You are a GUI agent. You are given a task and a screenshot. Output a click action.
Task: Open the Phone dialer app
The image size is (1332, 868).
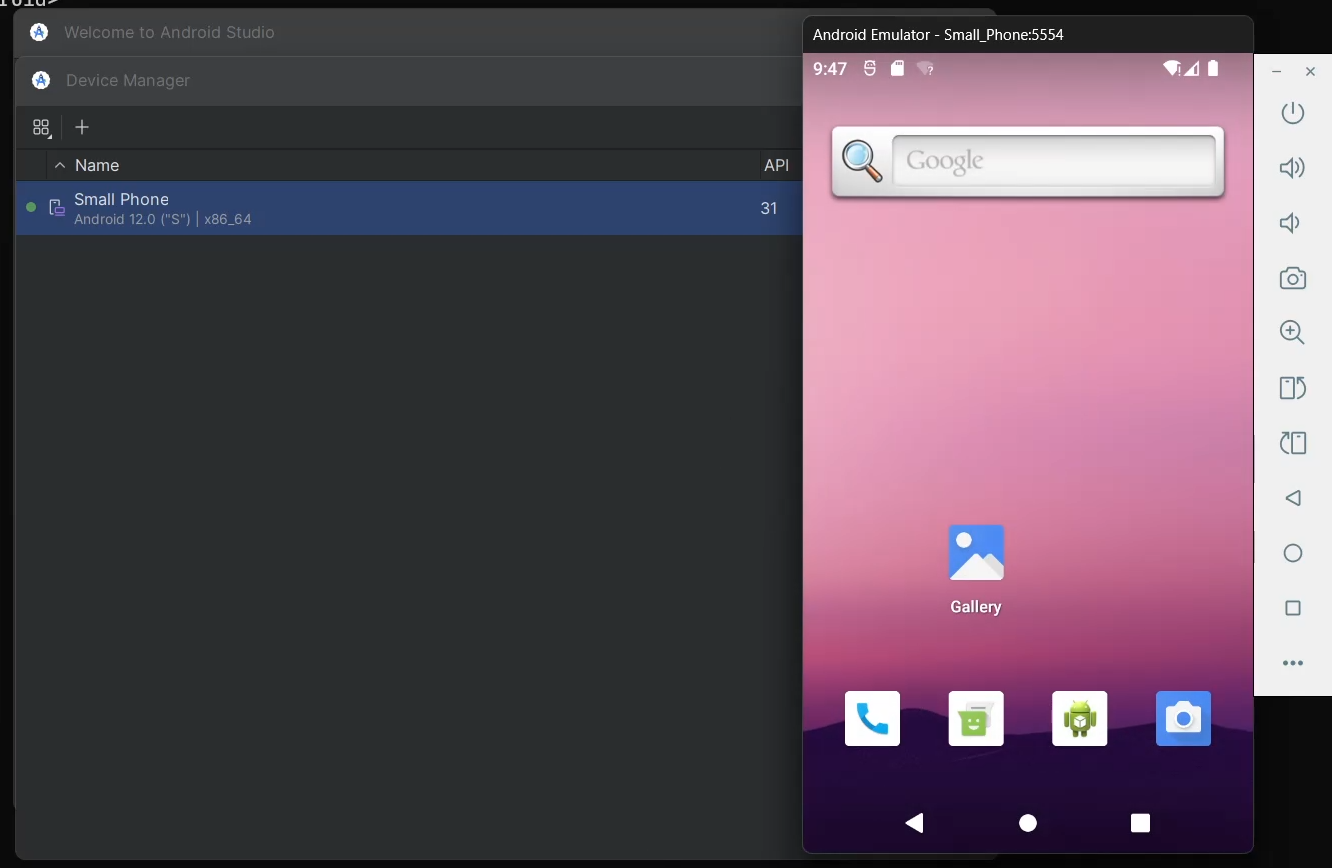click(872, 718)
